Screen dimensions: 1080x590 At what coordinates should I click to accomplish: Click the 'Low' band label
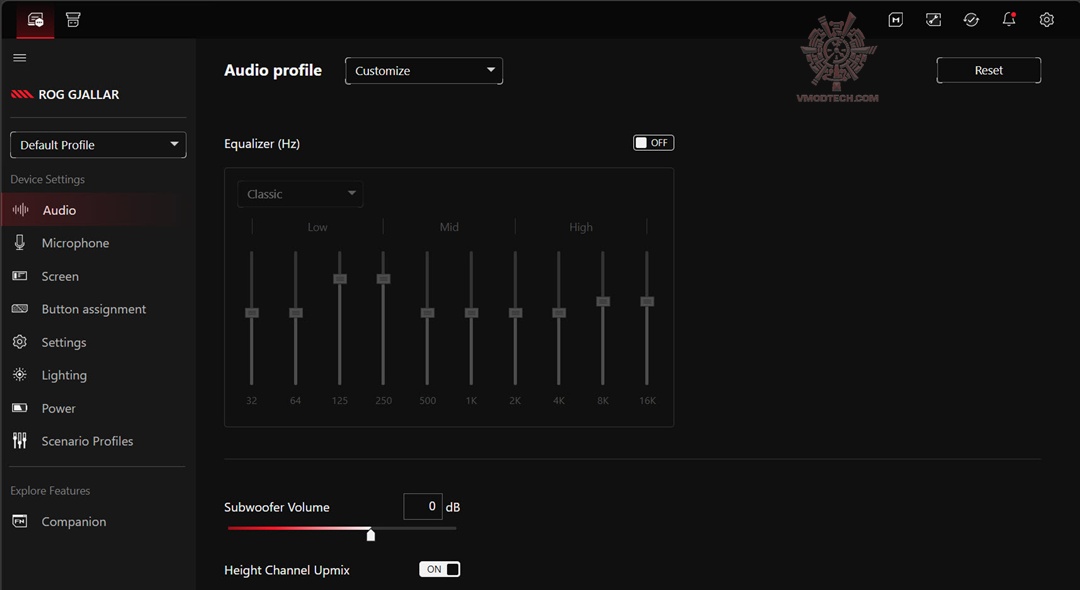point(318,227)
